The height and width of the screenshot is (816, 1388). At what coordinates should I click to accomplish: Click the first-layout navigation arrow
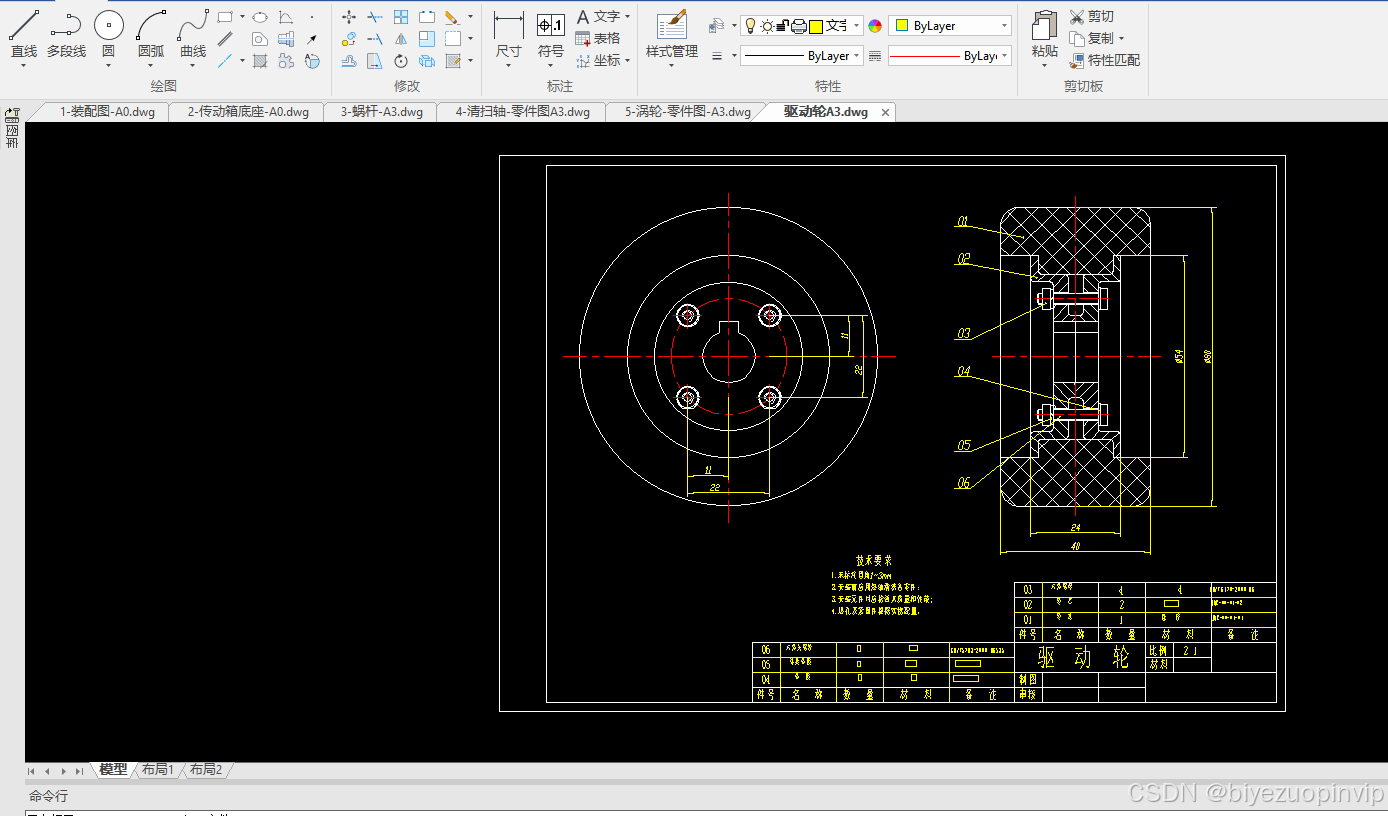click(32, 771)
